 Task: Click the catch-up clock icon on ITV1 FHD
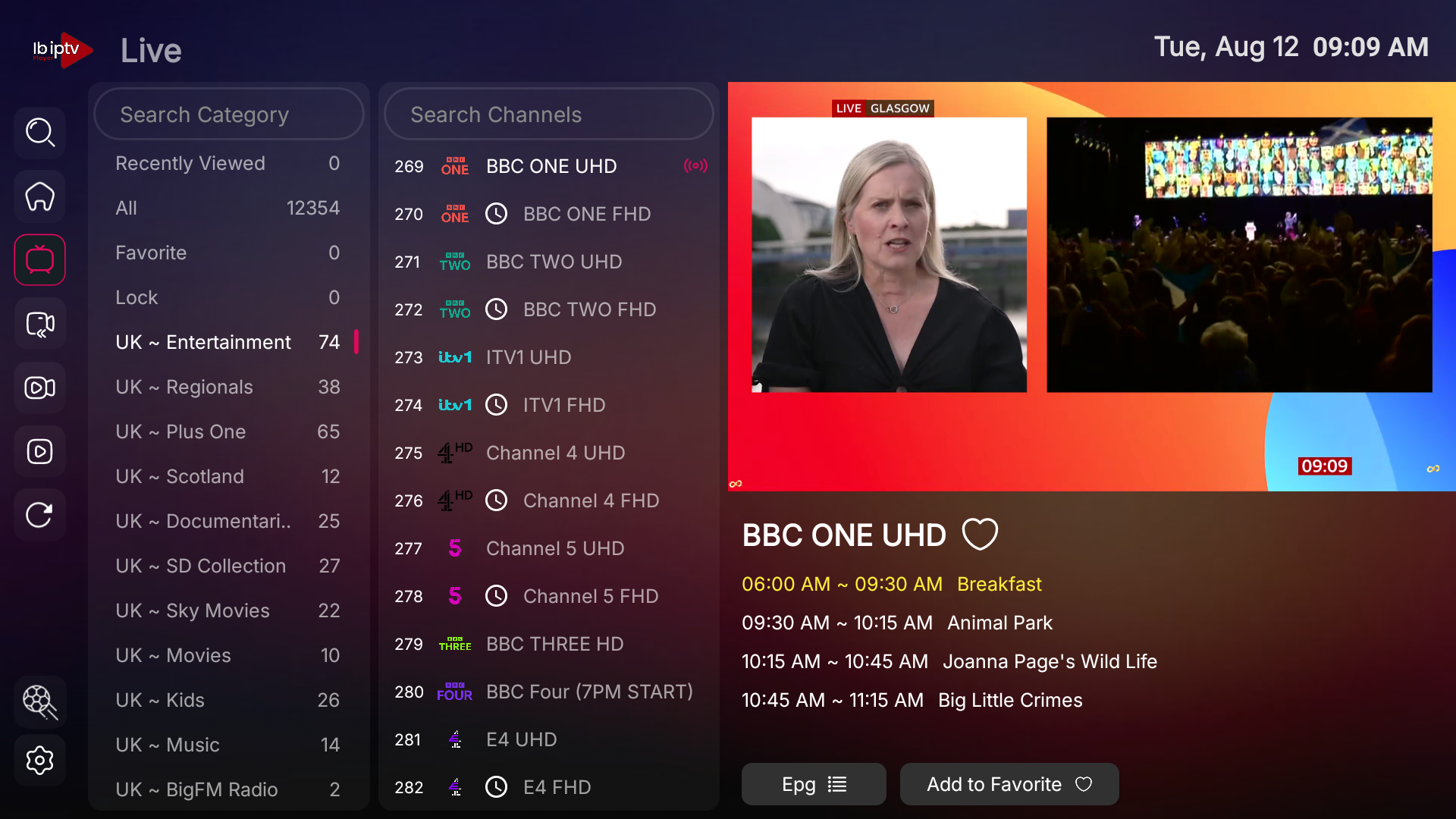coord(496,405)
